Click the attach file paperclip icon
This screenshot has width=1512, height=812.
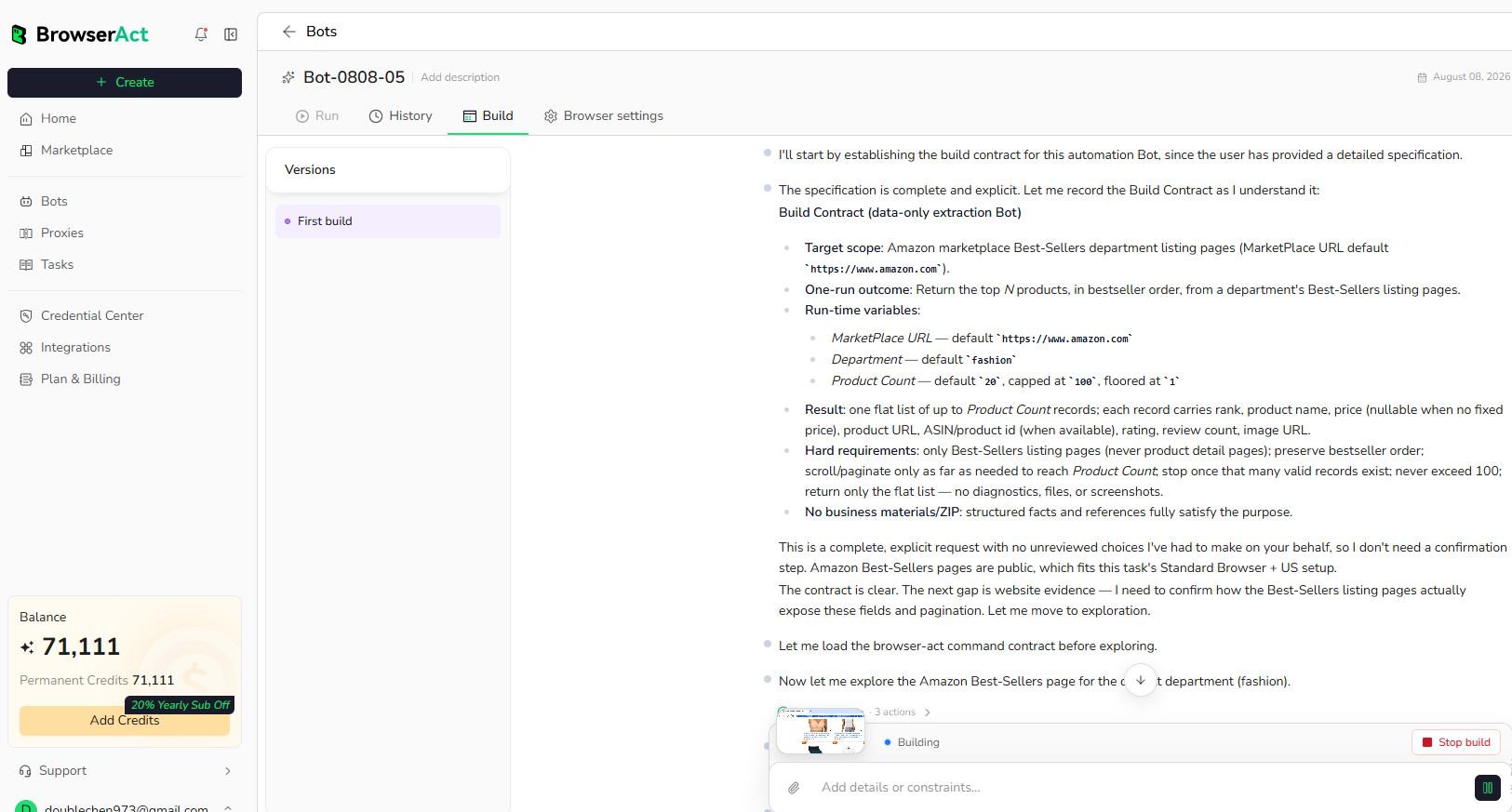coord(794,788)
